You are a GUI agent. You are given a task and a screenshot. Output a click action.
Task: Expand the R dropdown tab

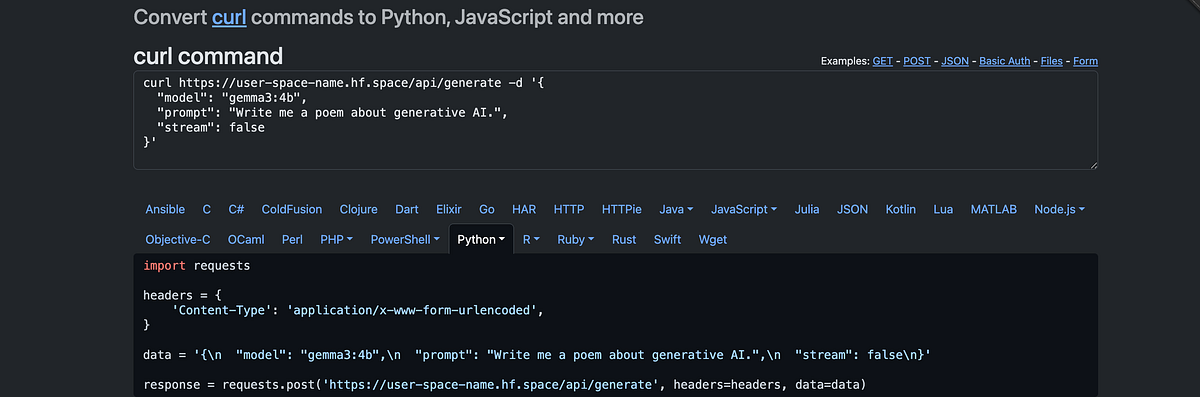click(531, 239)
